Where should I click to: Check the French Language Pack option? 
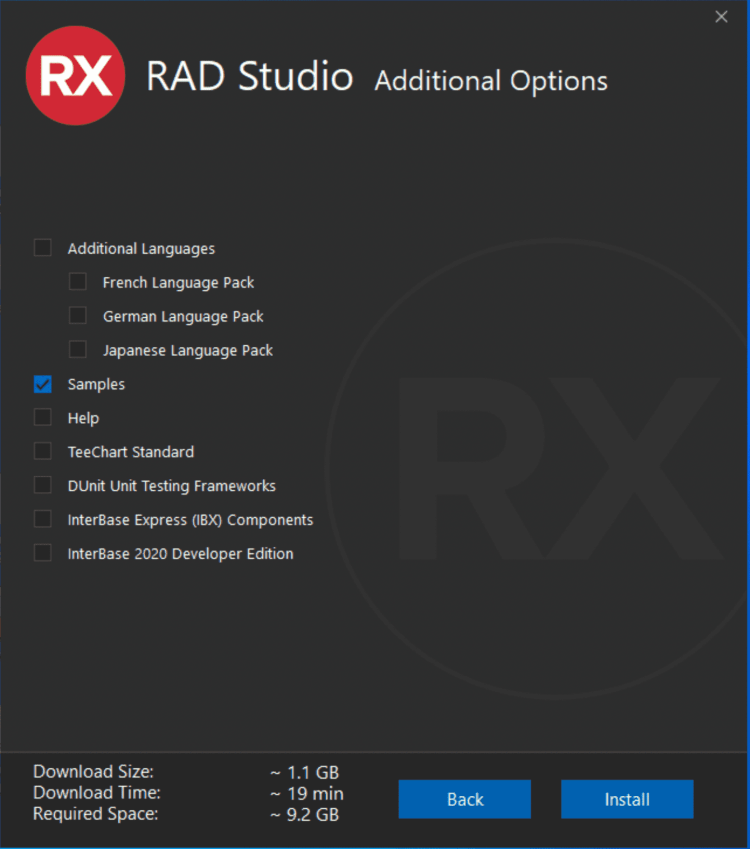(x=78, y=282)
